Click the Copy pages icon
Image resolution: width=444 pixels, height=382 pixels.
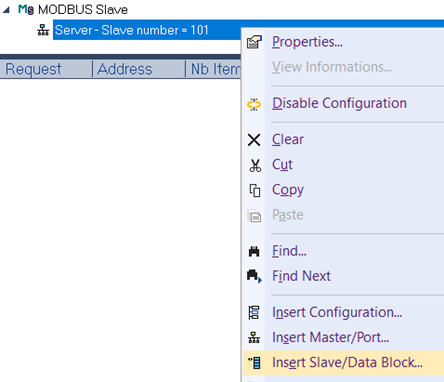point(255,190)
